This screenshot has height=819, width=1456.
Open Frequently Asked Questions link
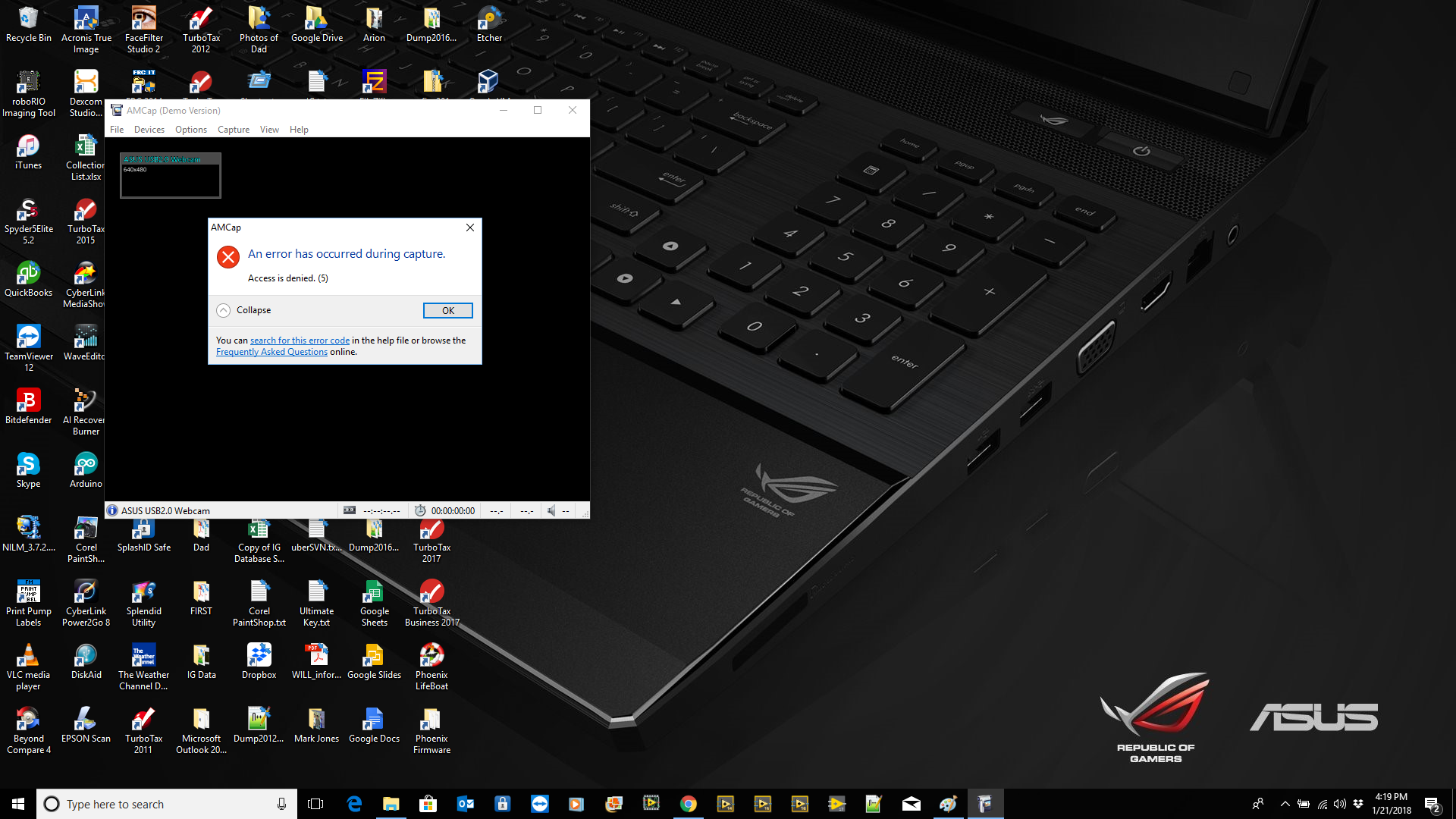pyautogui.click(x=271, y=352)
